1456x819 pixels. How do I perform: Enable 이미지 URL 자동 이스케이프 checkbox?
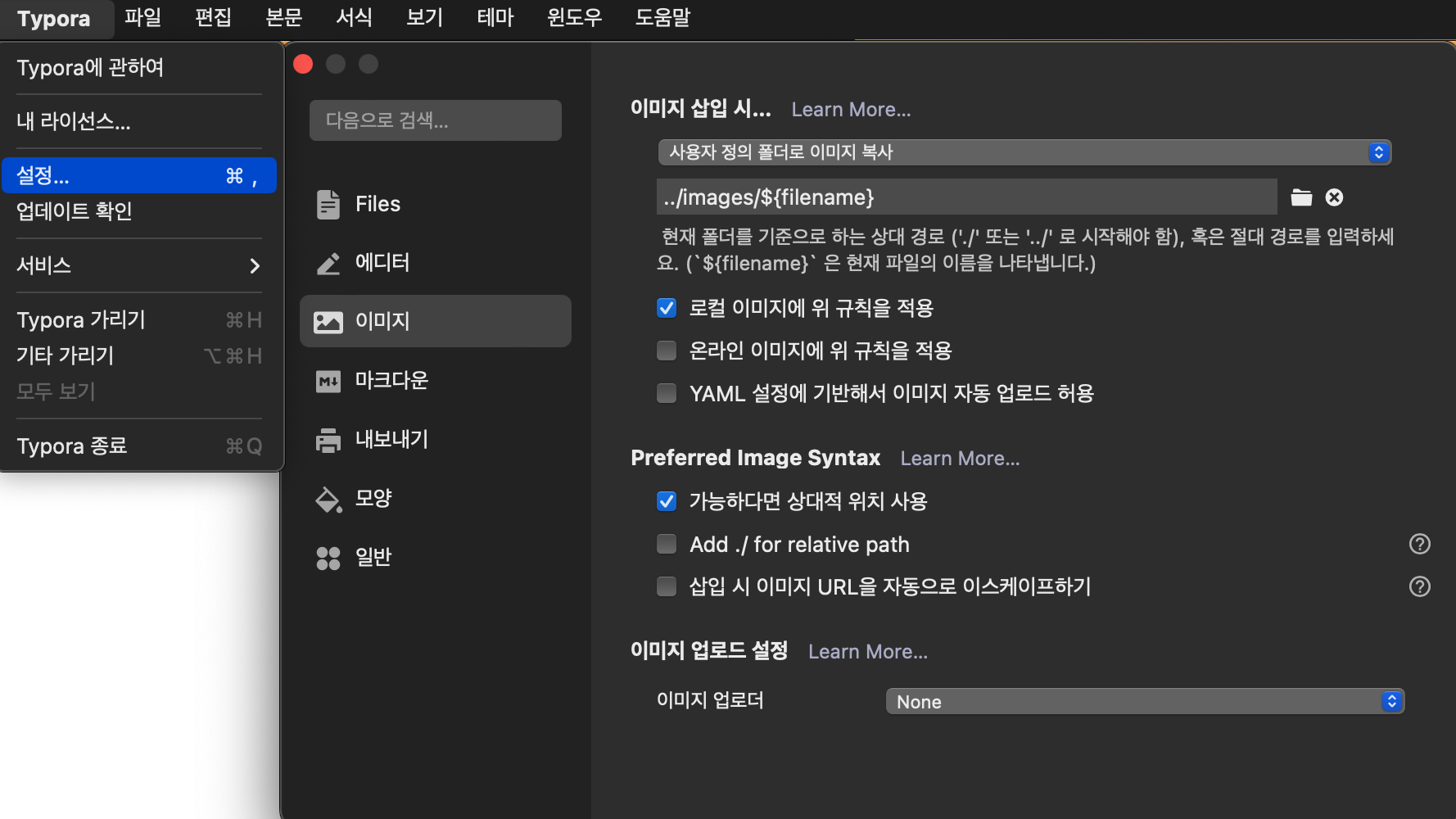click(667, 586)
